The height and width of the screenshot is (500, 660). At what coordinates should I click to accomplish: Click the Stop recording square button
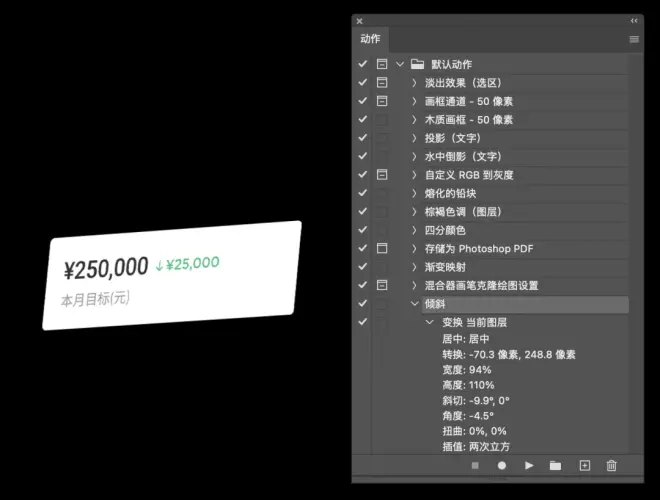point(475,465)
